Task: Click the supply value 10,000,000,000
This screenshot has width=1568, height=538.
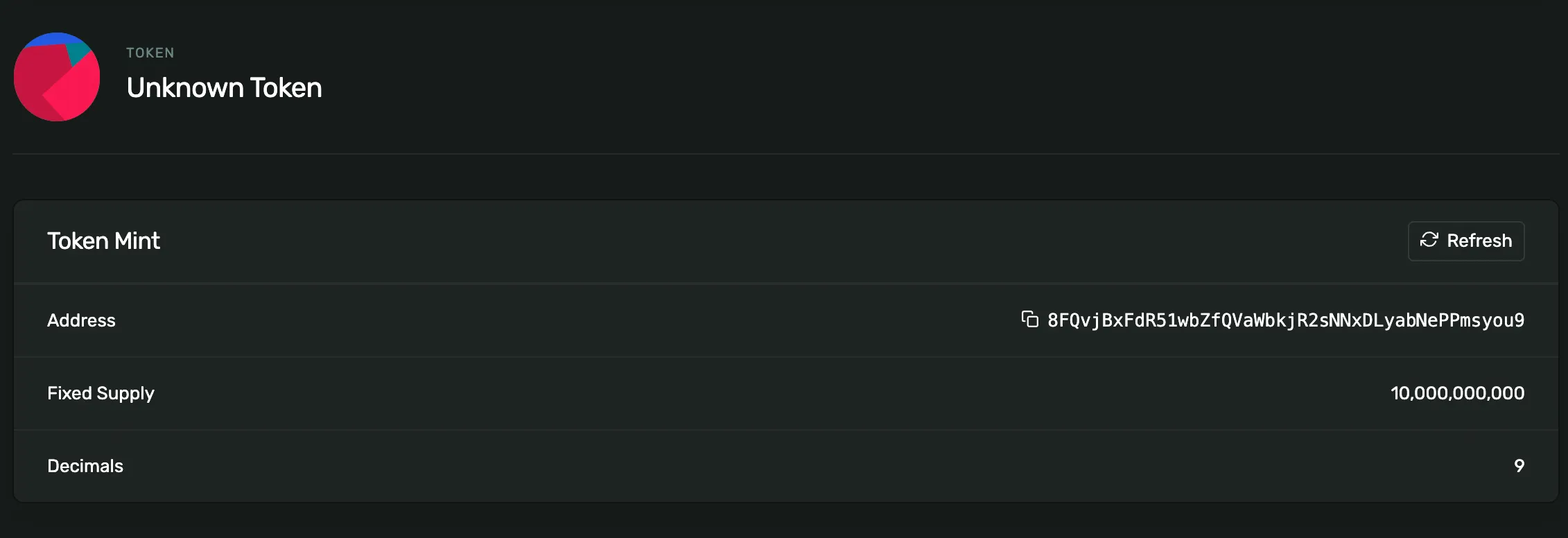Action: (1457, 393)
